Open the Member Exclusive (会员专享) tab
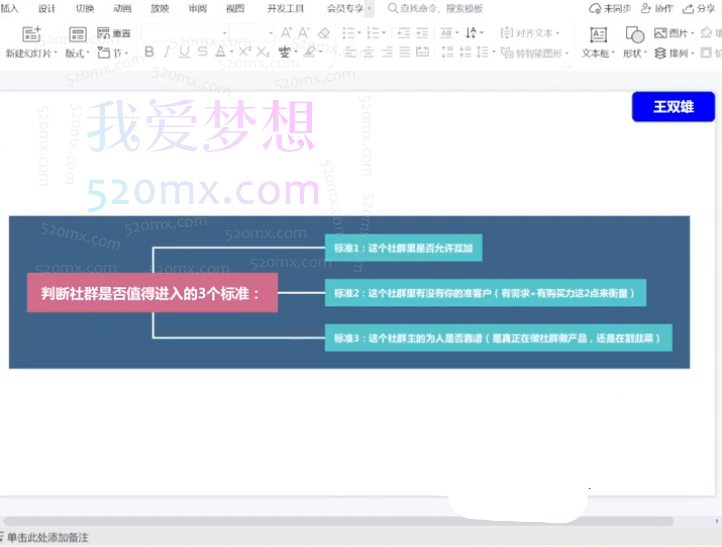 pos(345,8)
